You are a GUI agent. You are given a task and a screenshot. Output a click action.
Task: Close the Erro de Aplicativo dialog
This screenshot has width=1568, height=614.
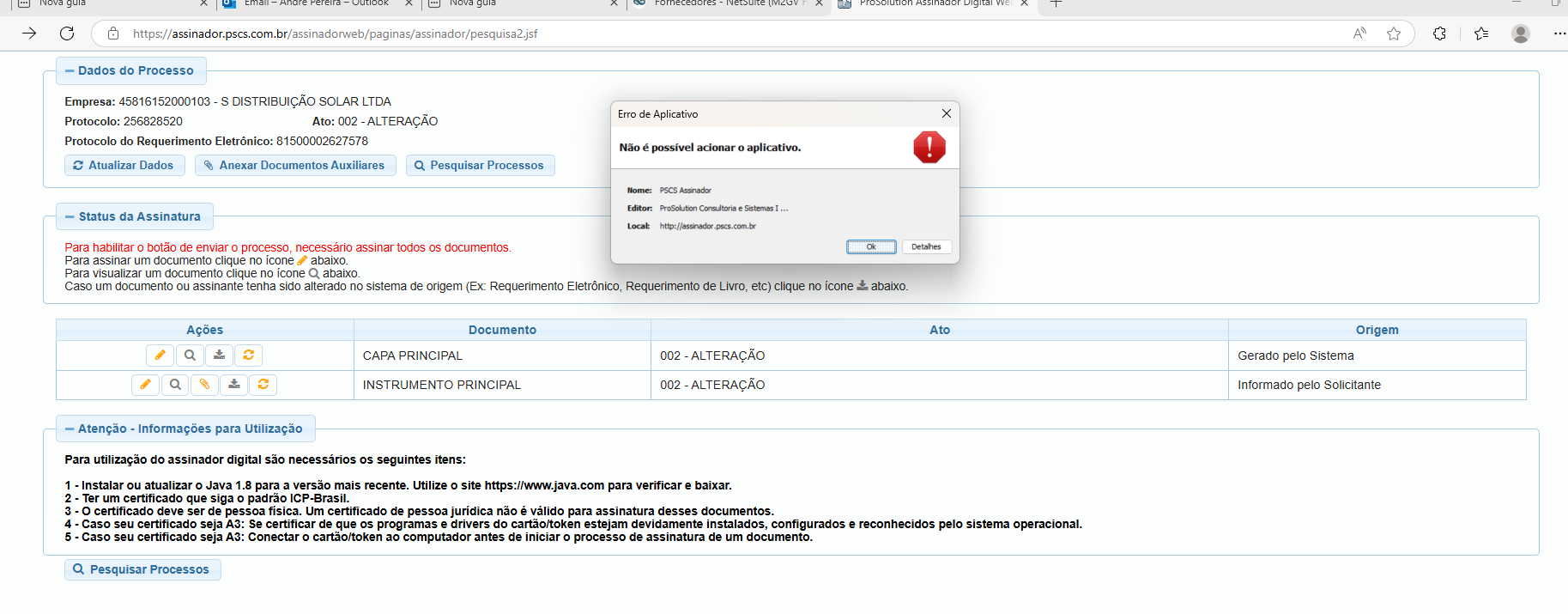(946, 114)
